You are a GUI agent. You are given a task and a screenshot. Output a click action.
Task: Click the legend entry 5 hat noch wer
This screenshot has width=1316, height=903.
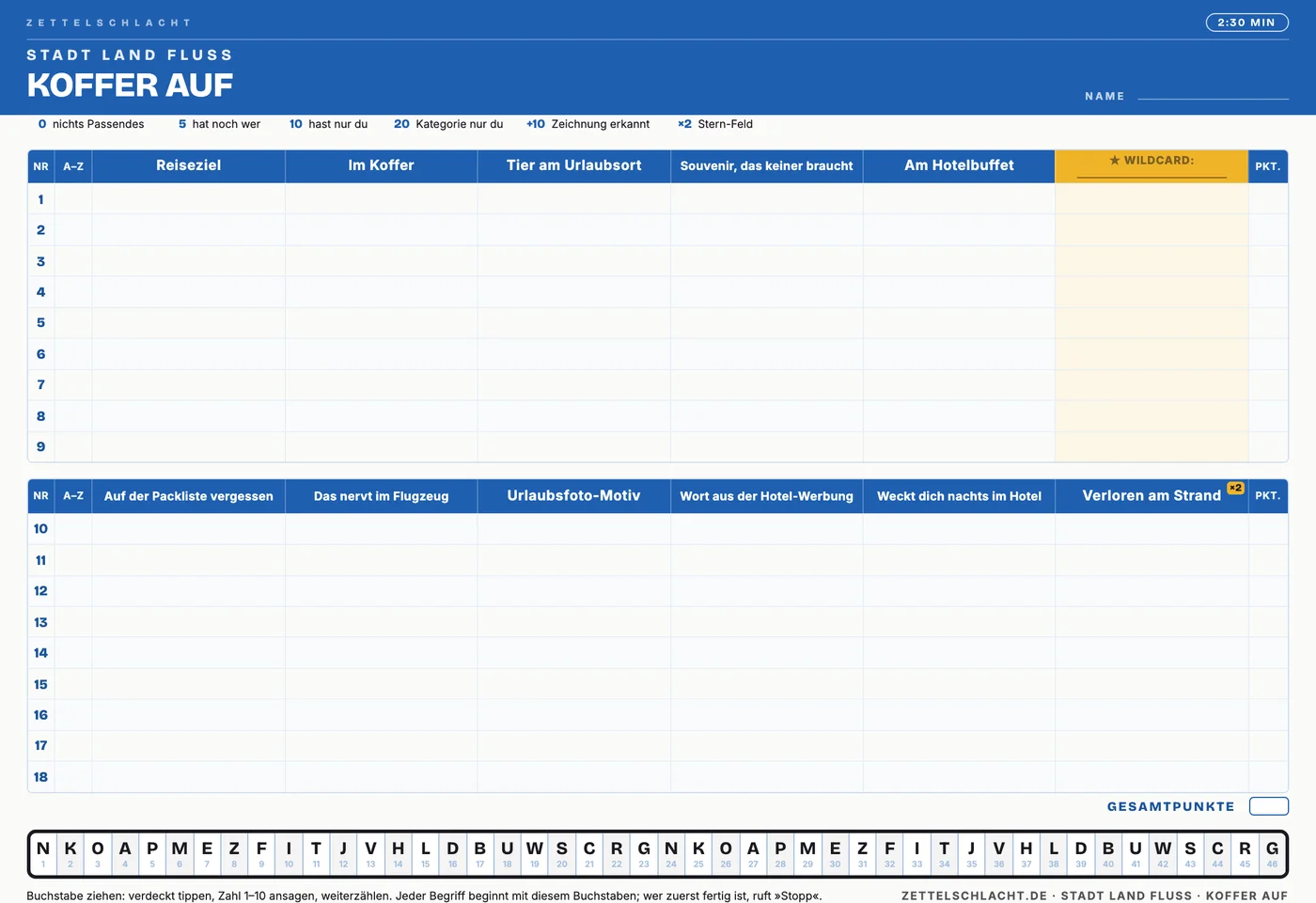click(219, 124)
